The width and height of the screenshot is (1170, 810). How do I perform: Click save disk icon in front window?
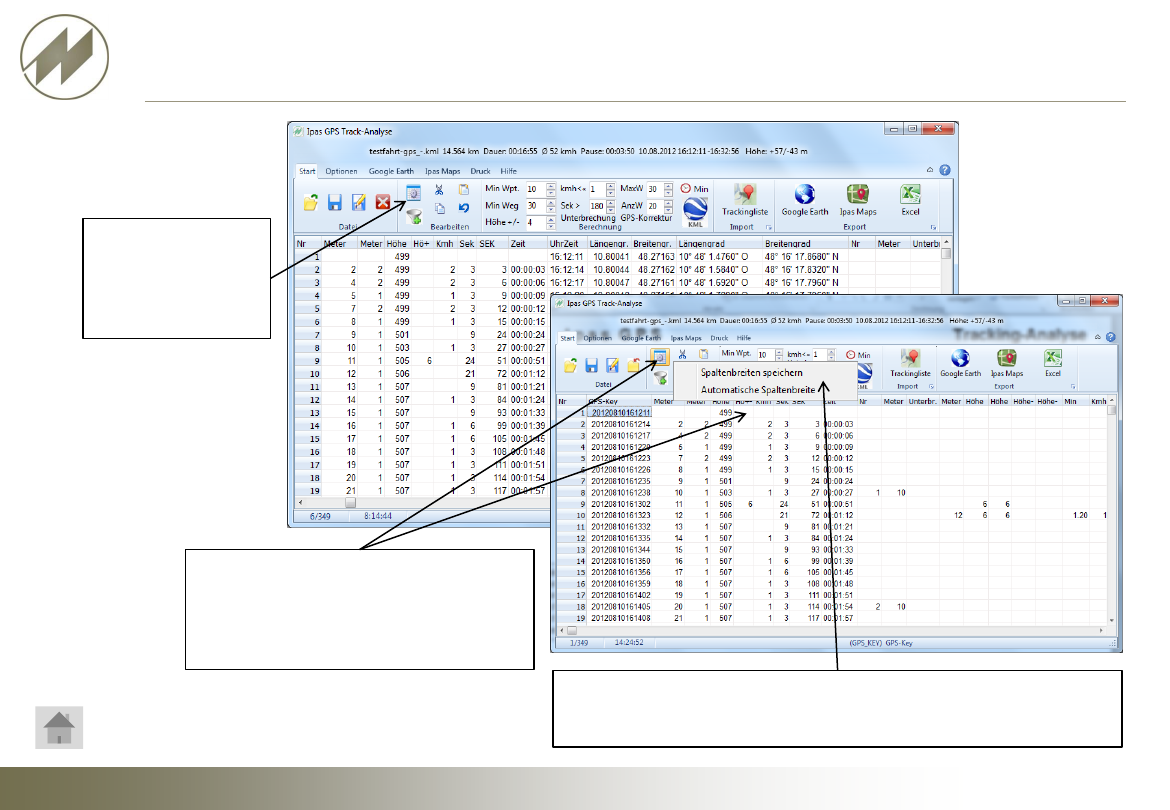point(592,365)
